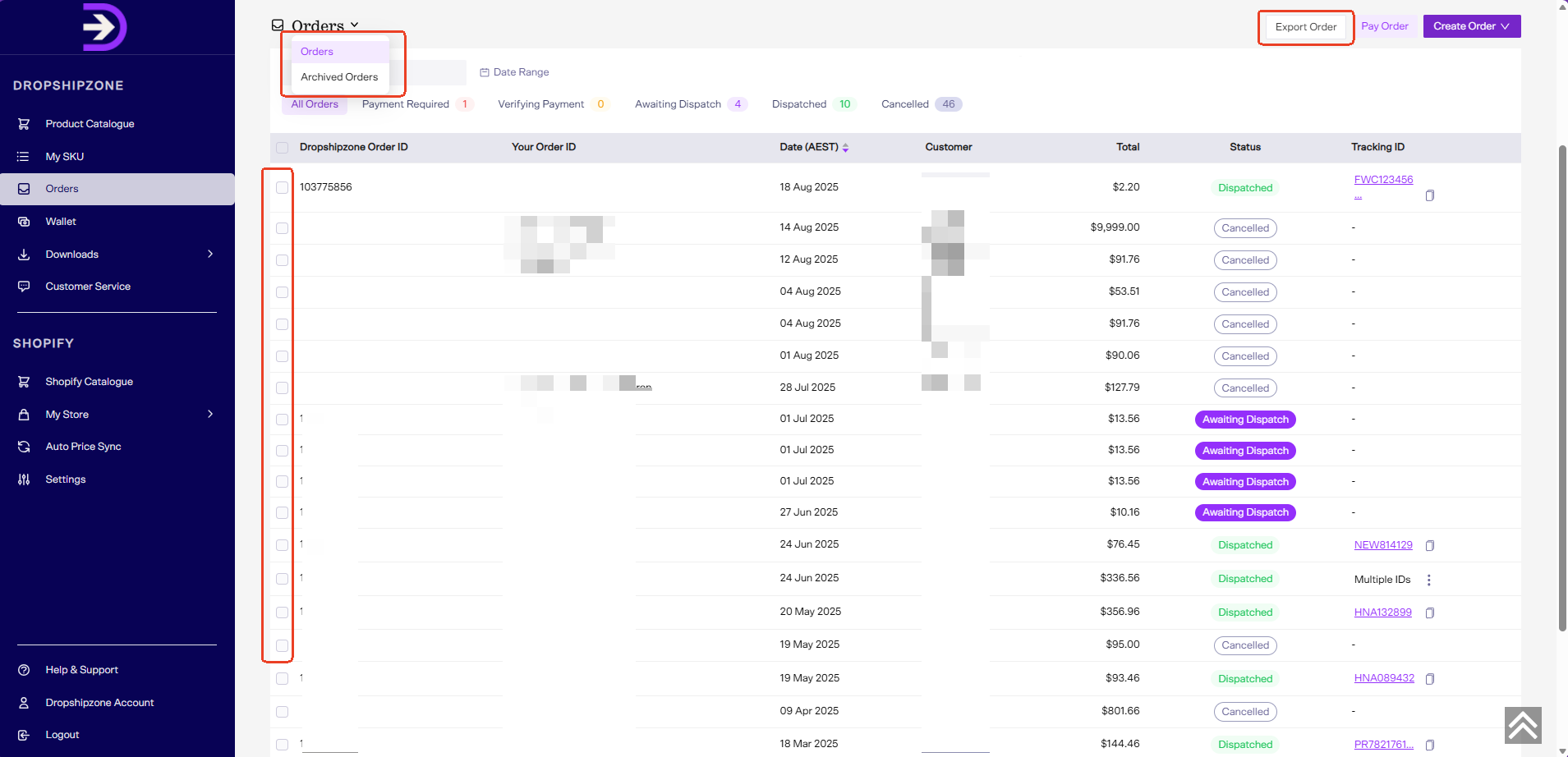The height and width of the screenshot is (757, 1568).
Task: Click the Customer Service chat icon
Action: [24, 287]
